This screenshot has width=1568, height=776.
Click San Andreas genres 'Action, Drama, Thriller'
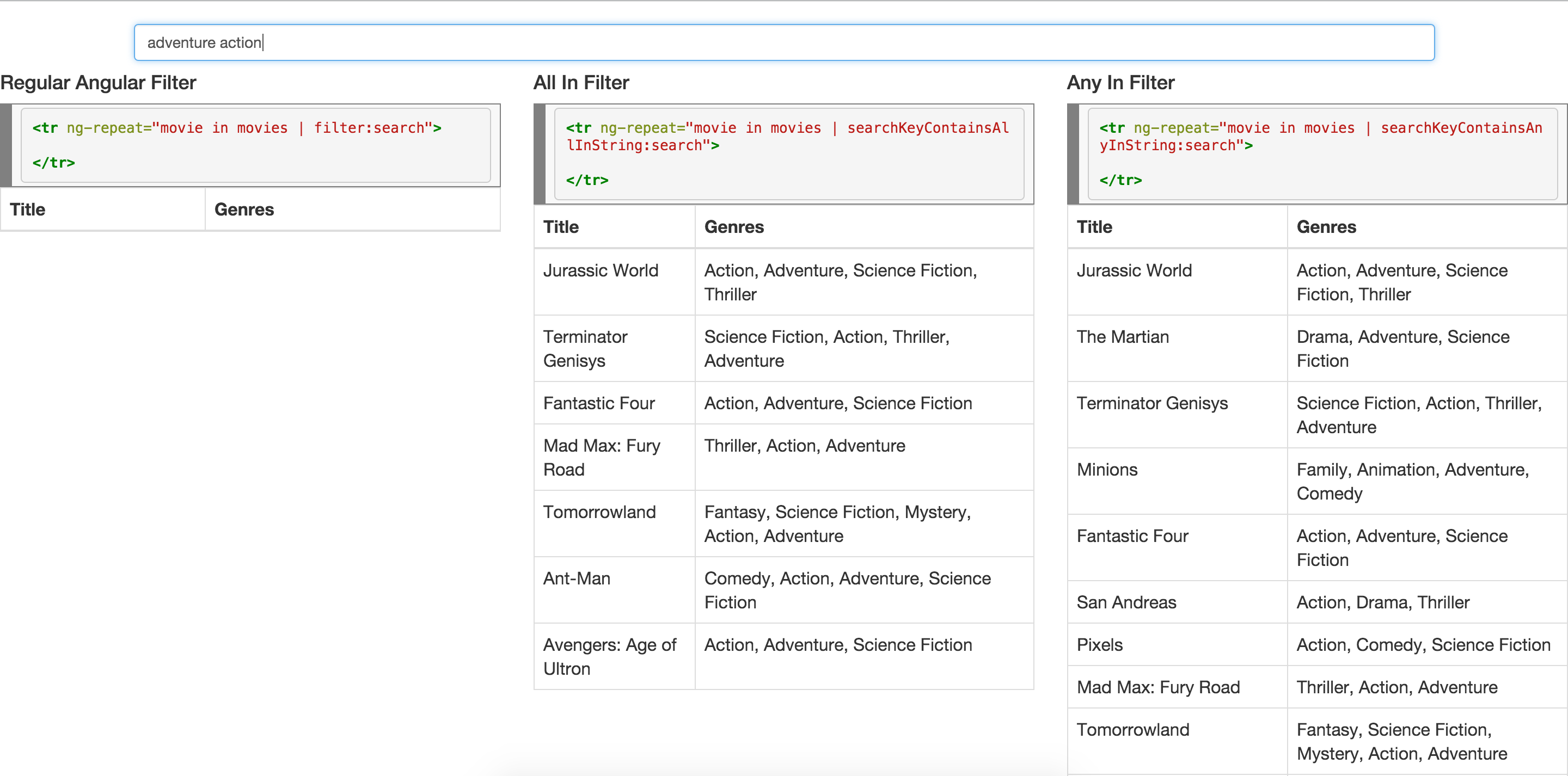1382,602
